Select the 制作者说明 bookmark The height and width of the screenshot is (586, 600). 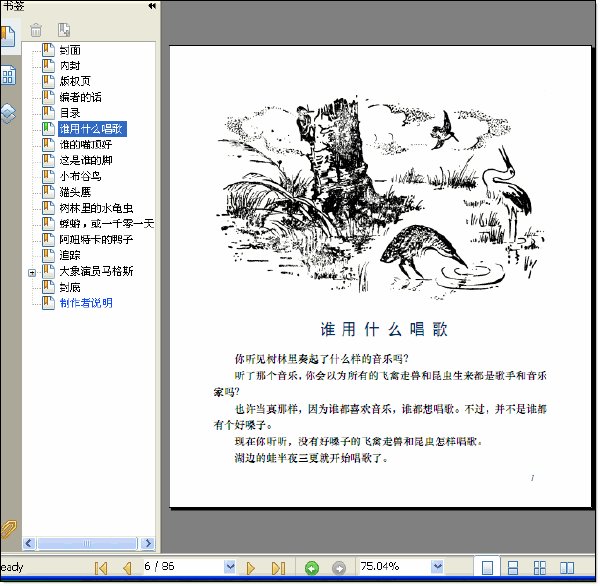pos(86,303)
